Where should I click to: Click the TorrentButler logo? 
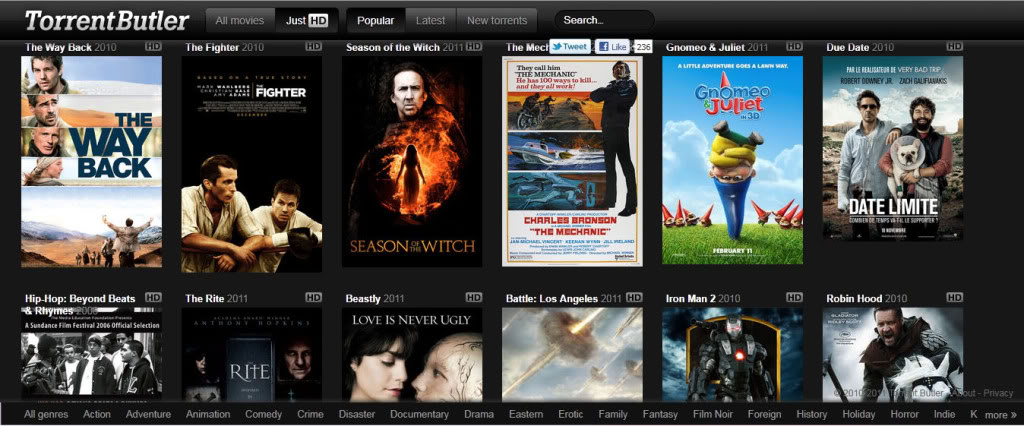point(107,20)
